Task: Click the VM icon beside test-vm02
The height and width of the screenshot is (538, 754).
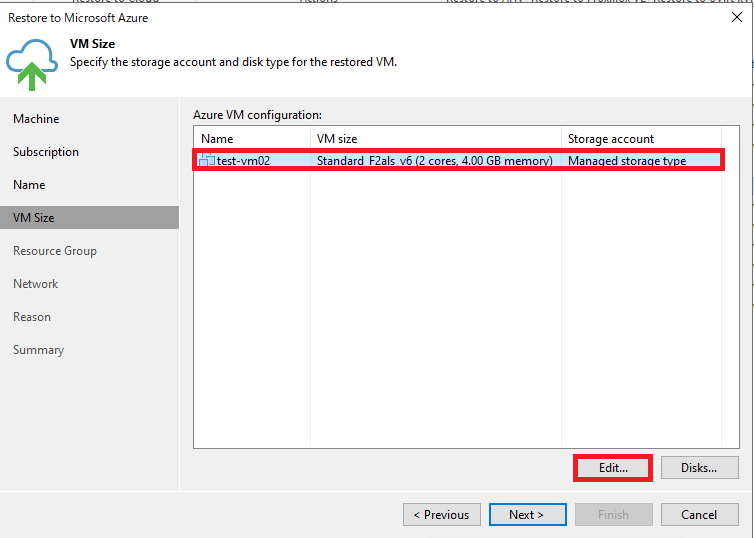Action: point(207,160)
